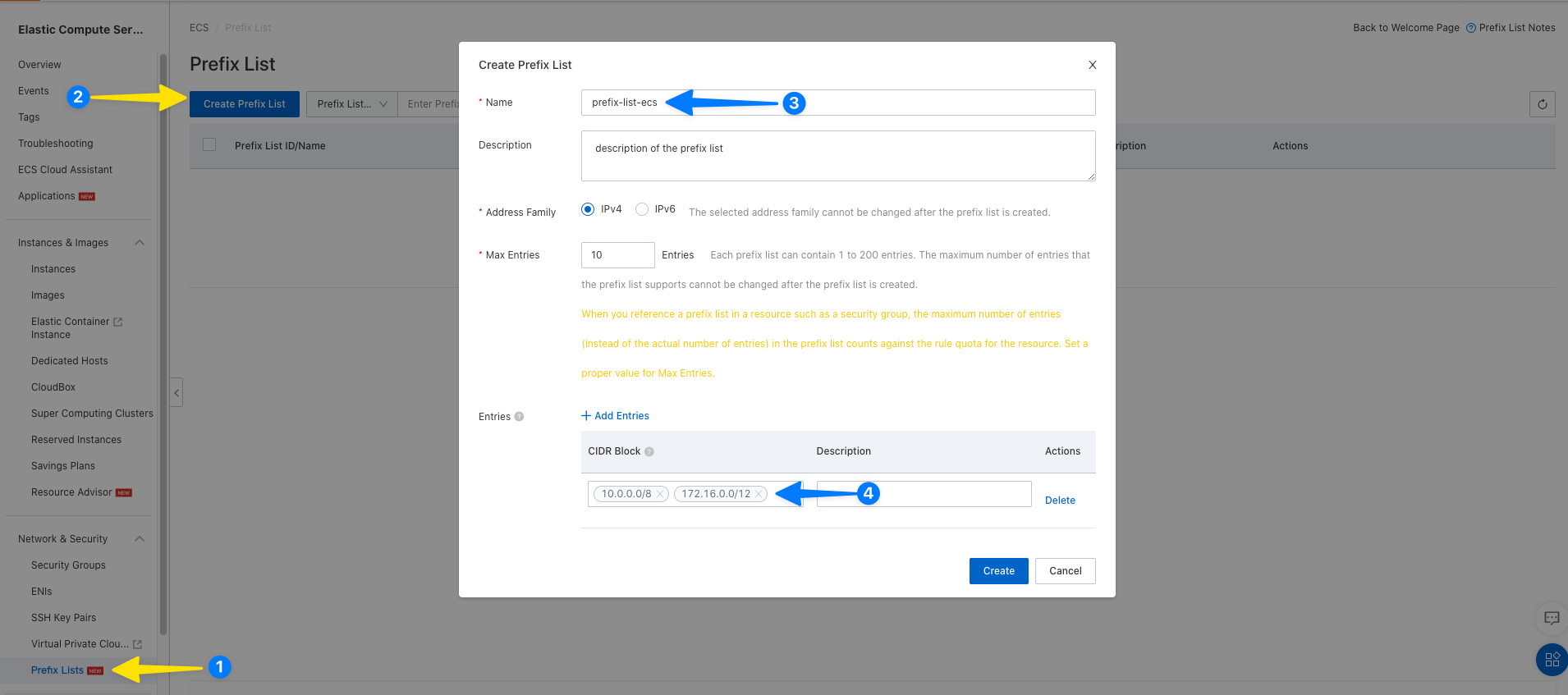Select the IPv6 address family radio button
Viewport: 1568px width, 695px height.
tap(642, 209)
